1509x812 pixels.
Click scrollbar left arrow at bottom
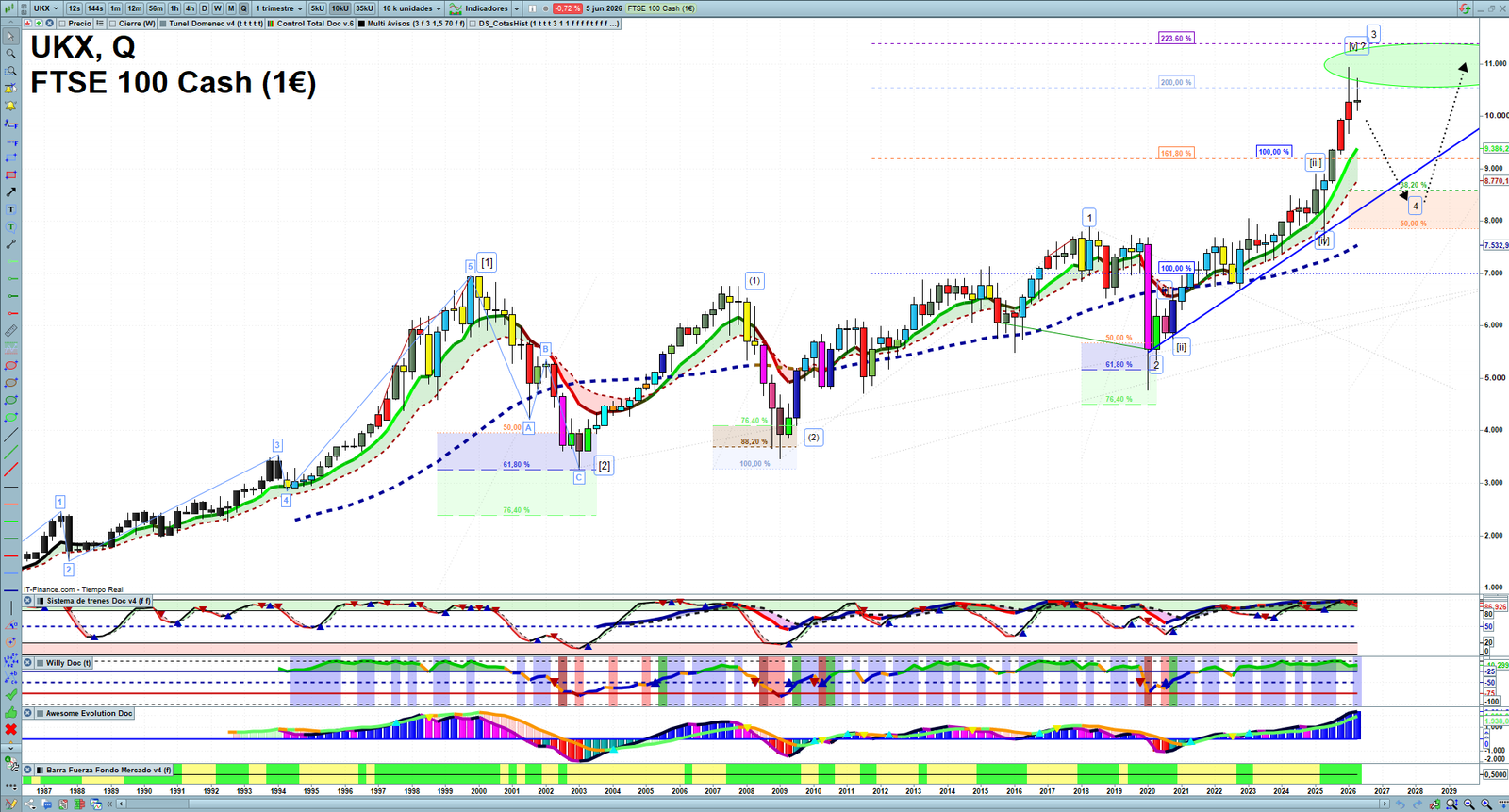click(x=121, y=804)
